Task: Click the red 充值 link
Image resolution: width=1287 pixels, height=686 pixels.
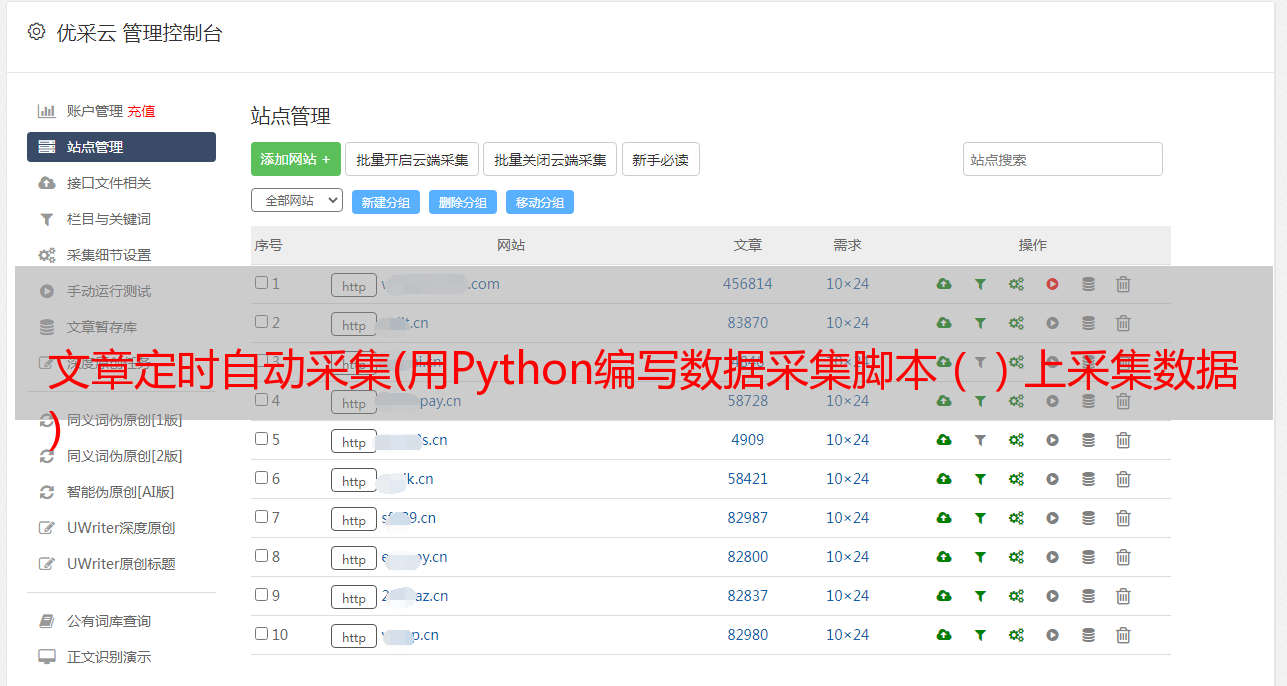Action: (141, 111)
